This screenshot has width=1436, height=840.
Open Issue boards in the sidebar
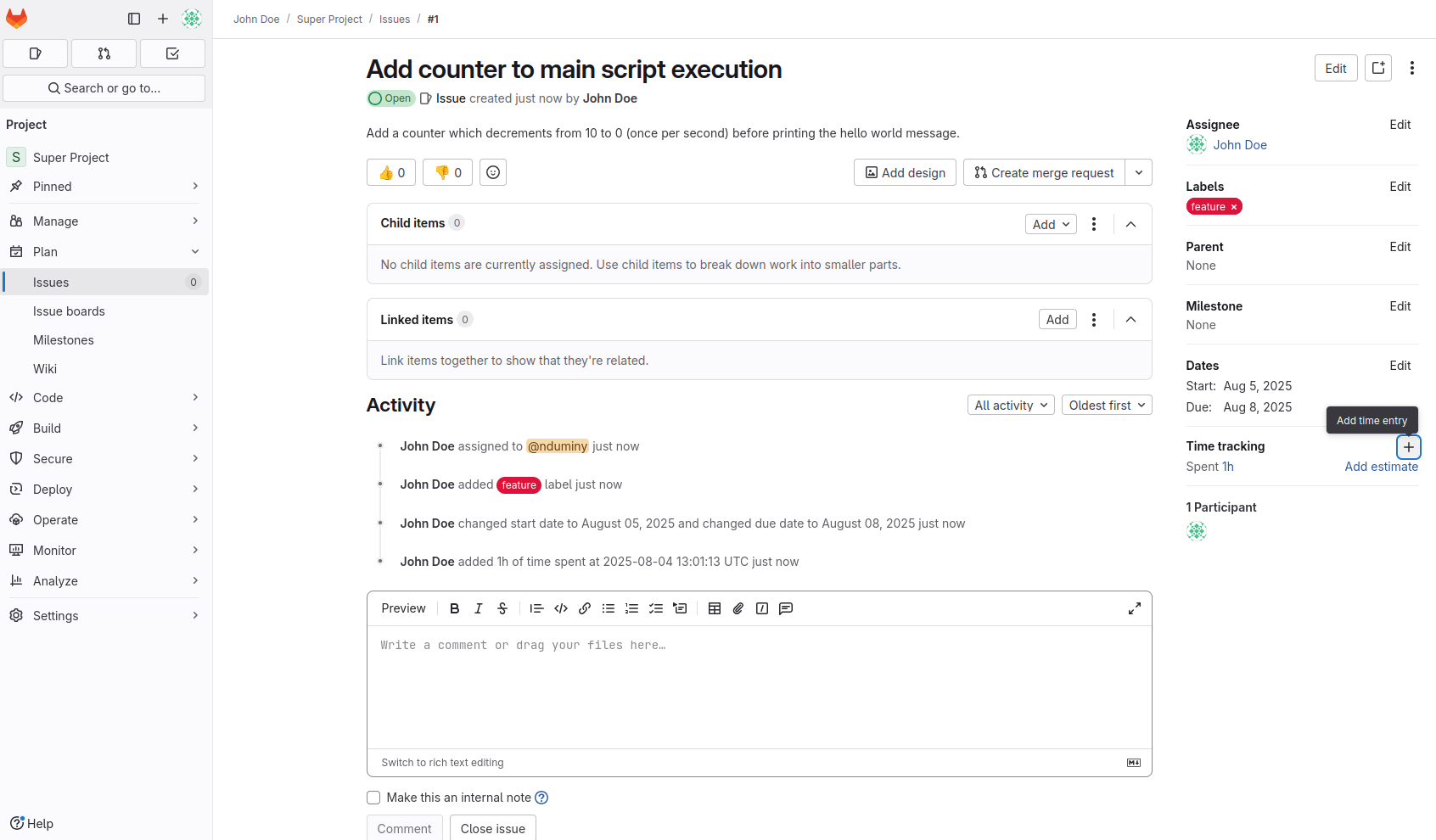pyautogui.click(x=70, y=311)
